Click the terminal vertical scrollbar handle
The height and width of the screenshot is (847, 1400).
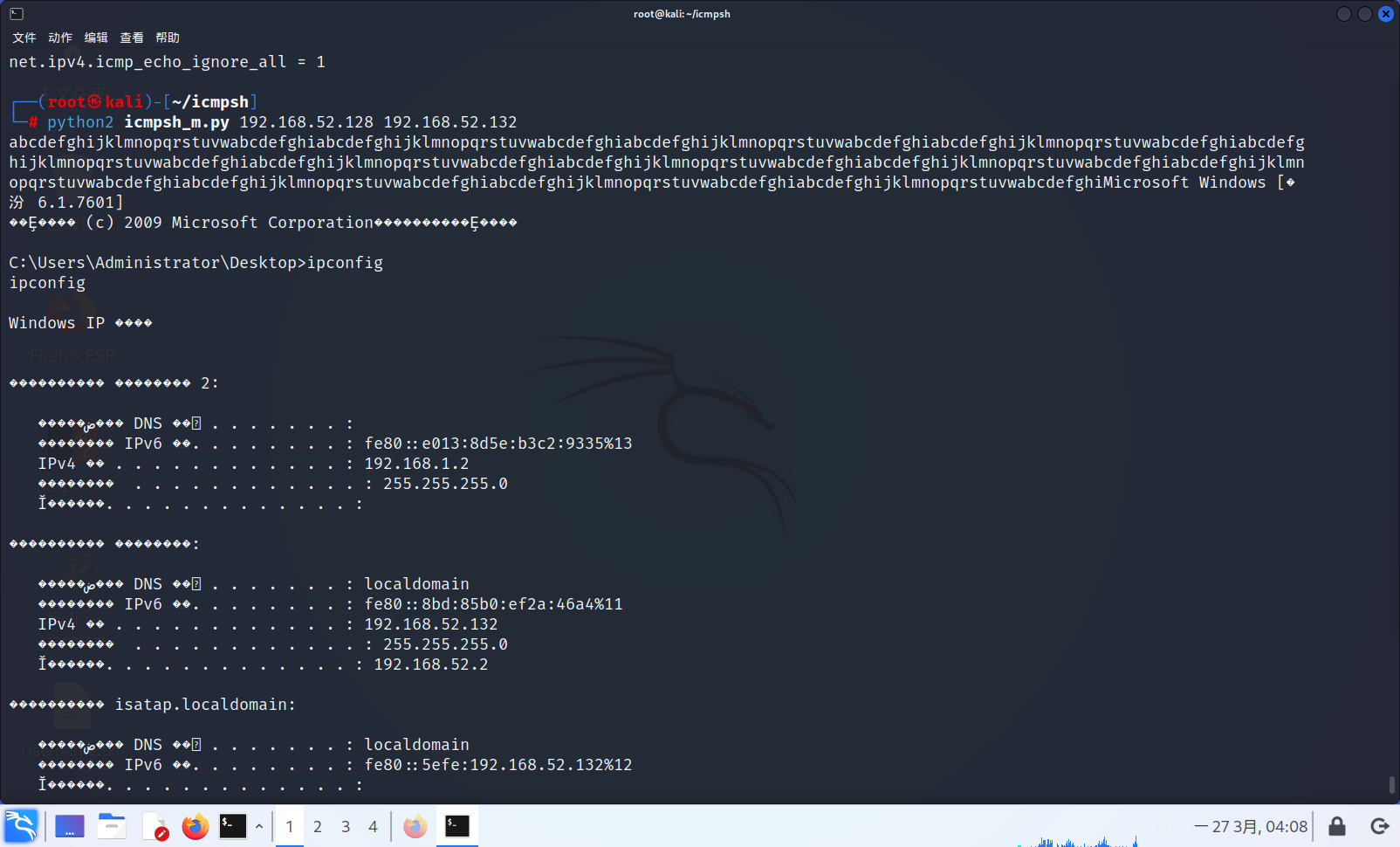coord(1392,785)
